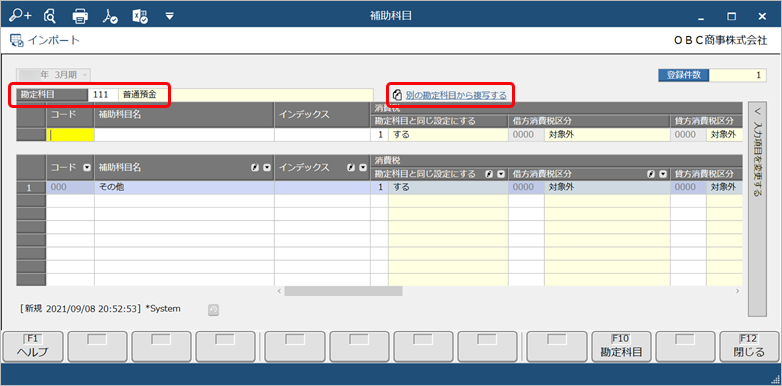Click the 普通預金 account name field

(x=246, y=94)
